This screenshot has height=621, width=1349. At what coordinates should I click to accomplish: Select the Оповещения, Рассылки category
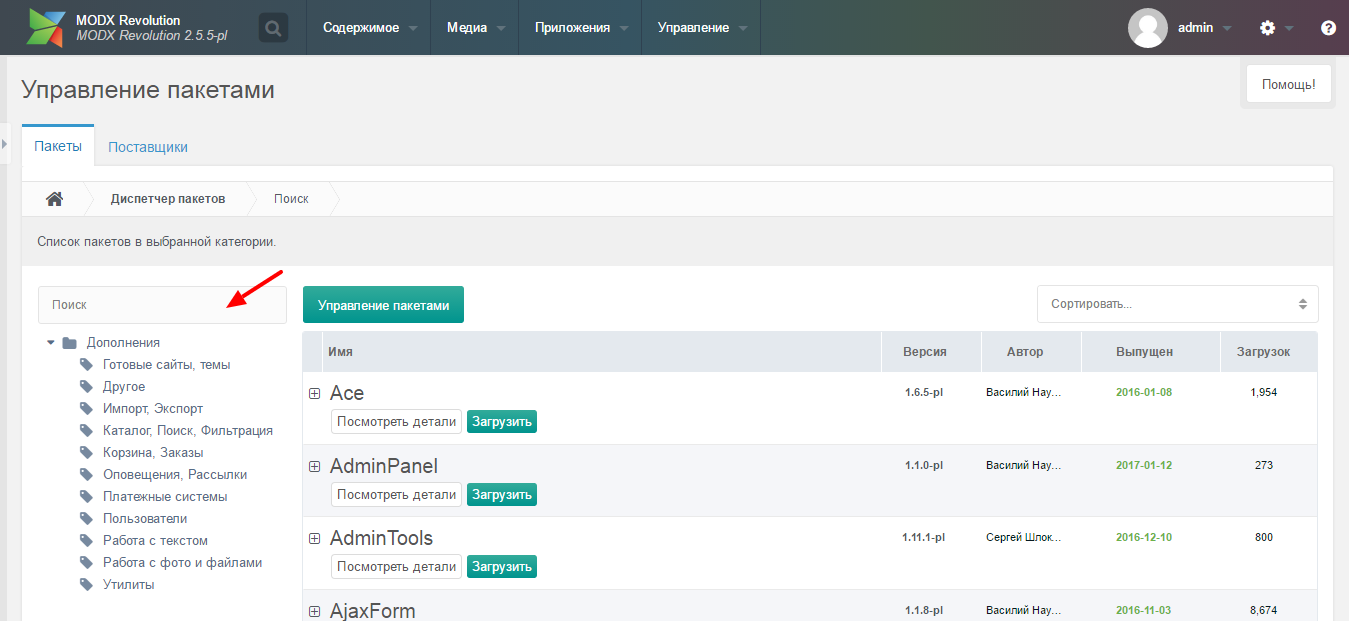click(175, 475)
